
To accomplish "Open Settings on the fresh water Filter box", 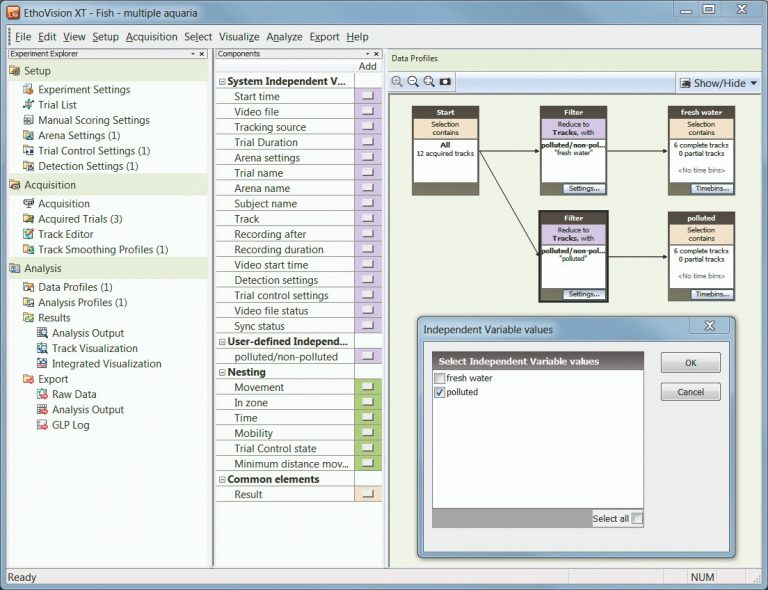I will 584,189.
